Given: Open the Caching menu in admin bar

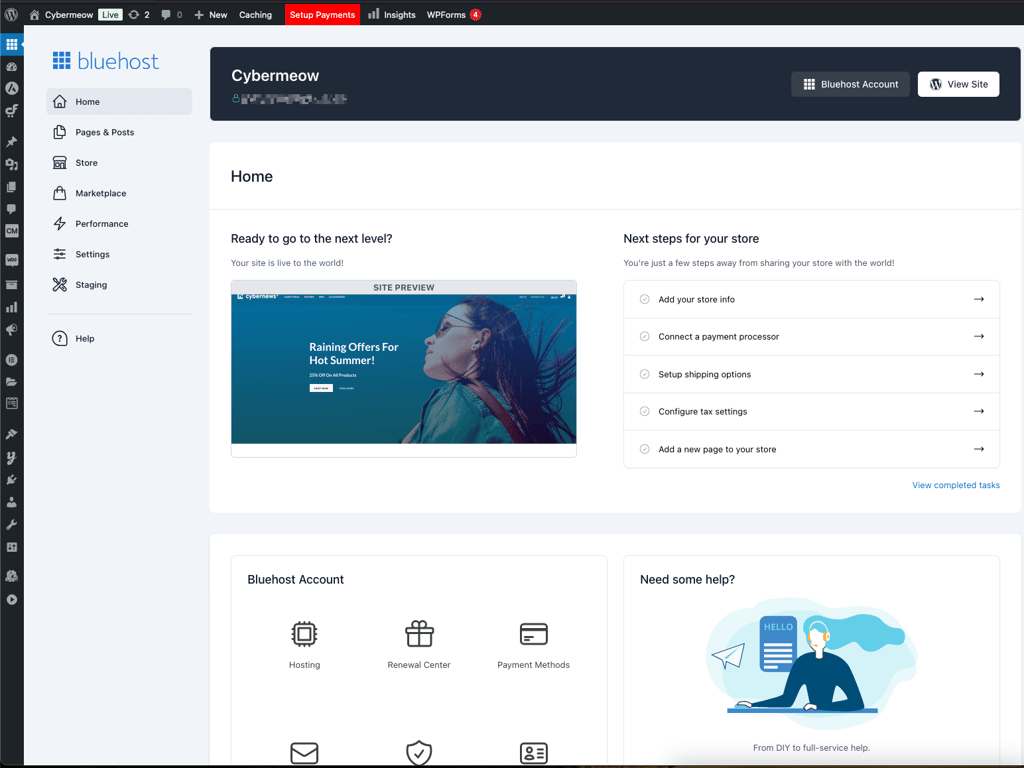Looking at the screenshot, I should [255, 14].
